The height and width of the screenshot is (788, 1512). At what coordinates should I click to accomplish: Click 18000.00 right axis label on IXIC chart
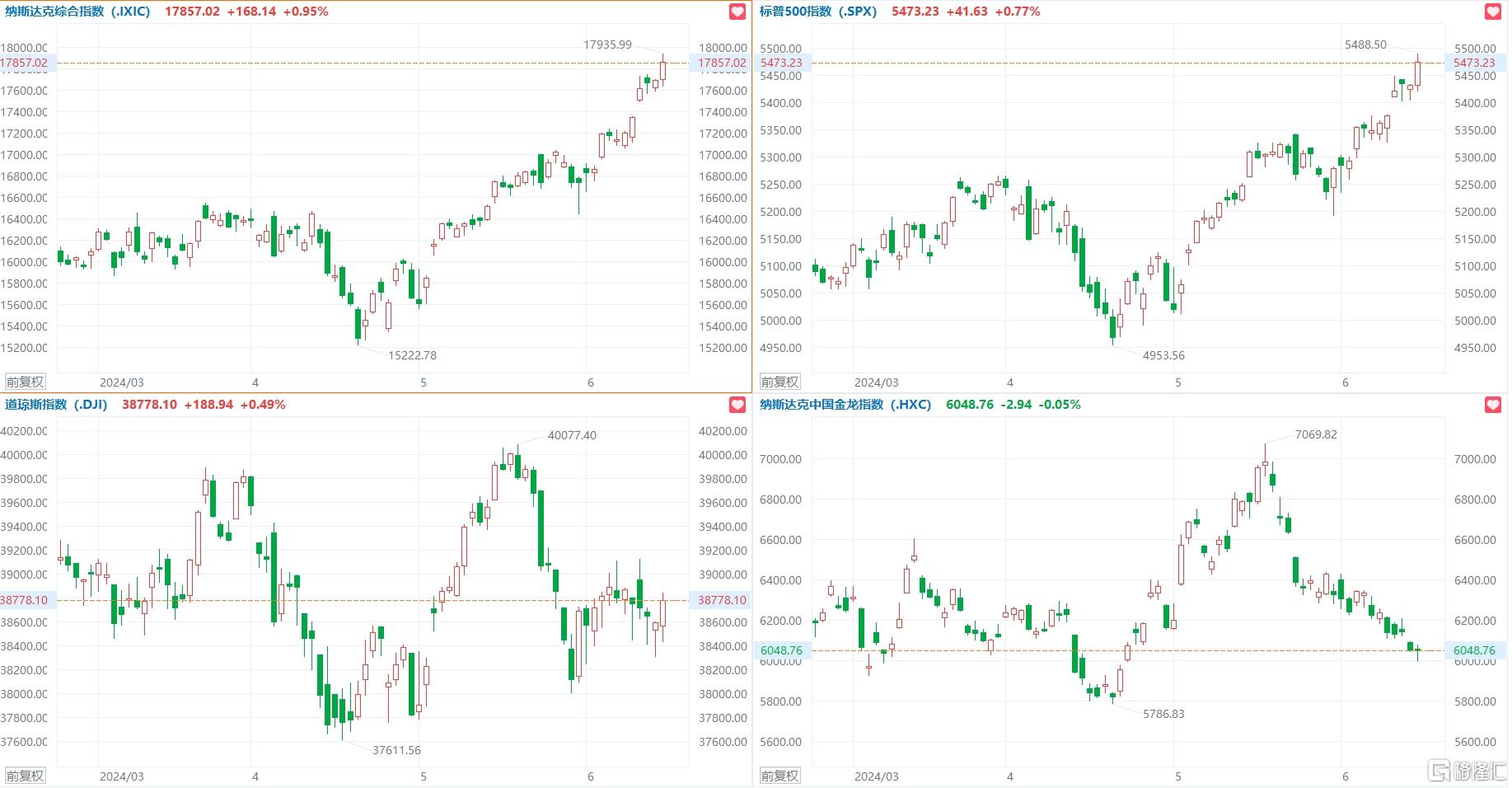pos(723,48)
